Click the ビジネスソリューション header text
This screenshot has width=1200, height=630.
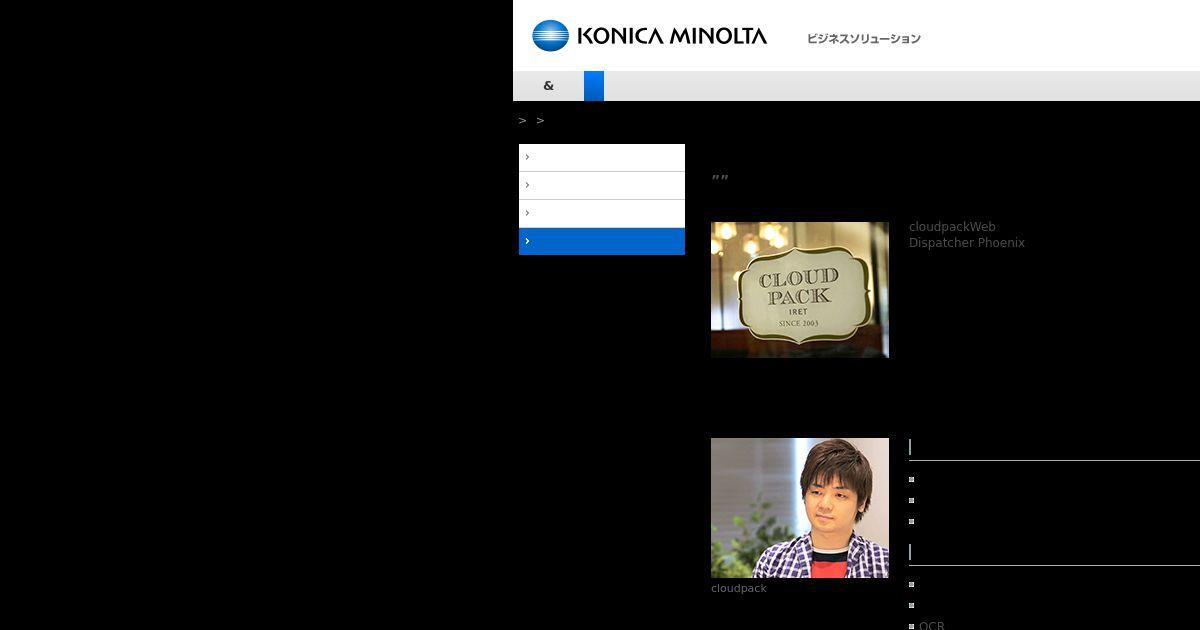(864, 39)
